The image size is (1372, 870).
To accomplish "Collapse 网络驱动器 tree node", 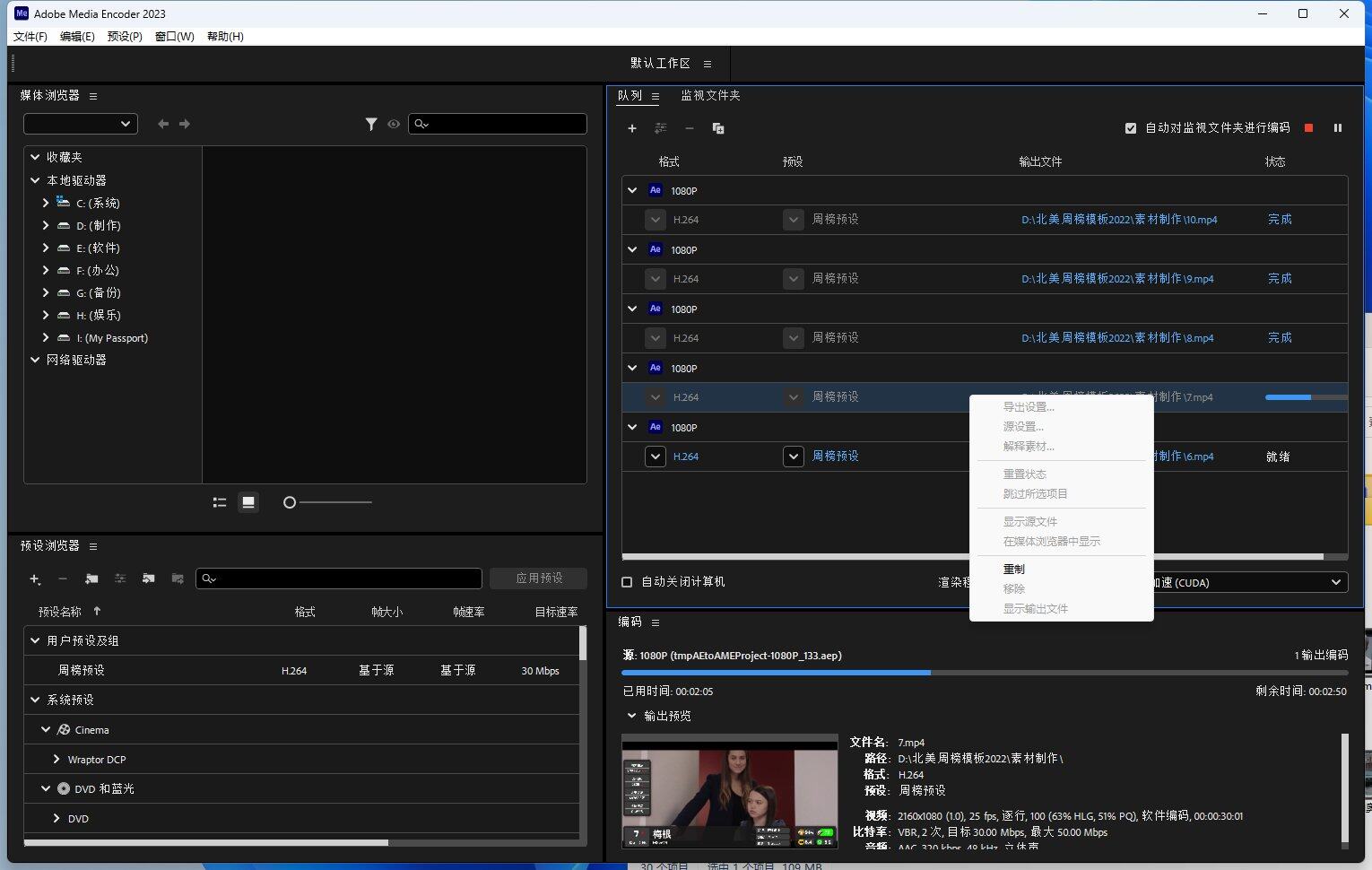I will [x=35, y=360].
